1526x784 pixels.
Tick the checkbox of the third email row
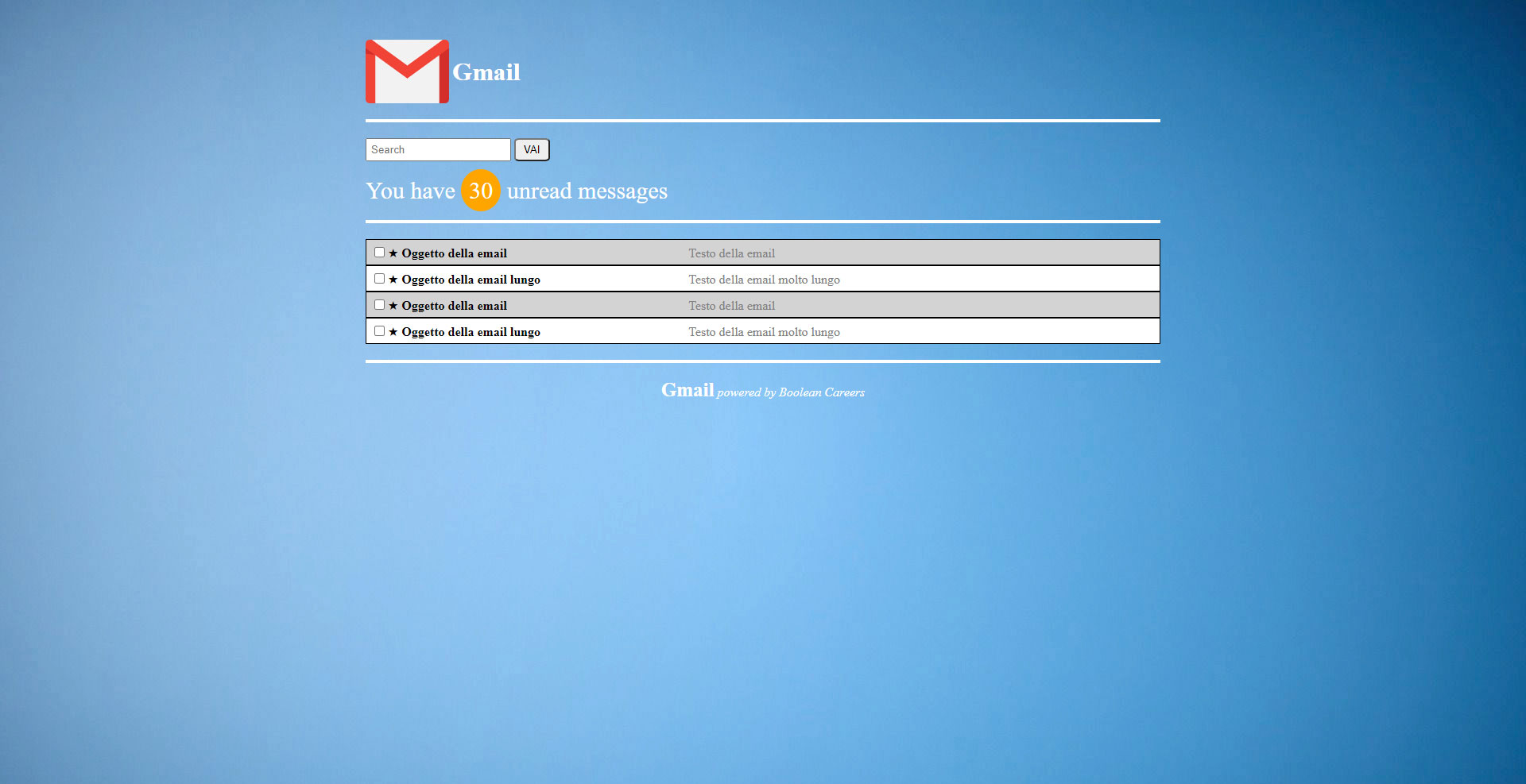tap(379, 305)
